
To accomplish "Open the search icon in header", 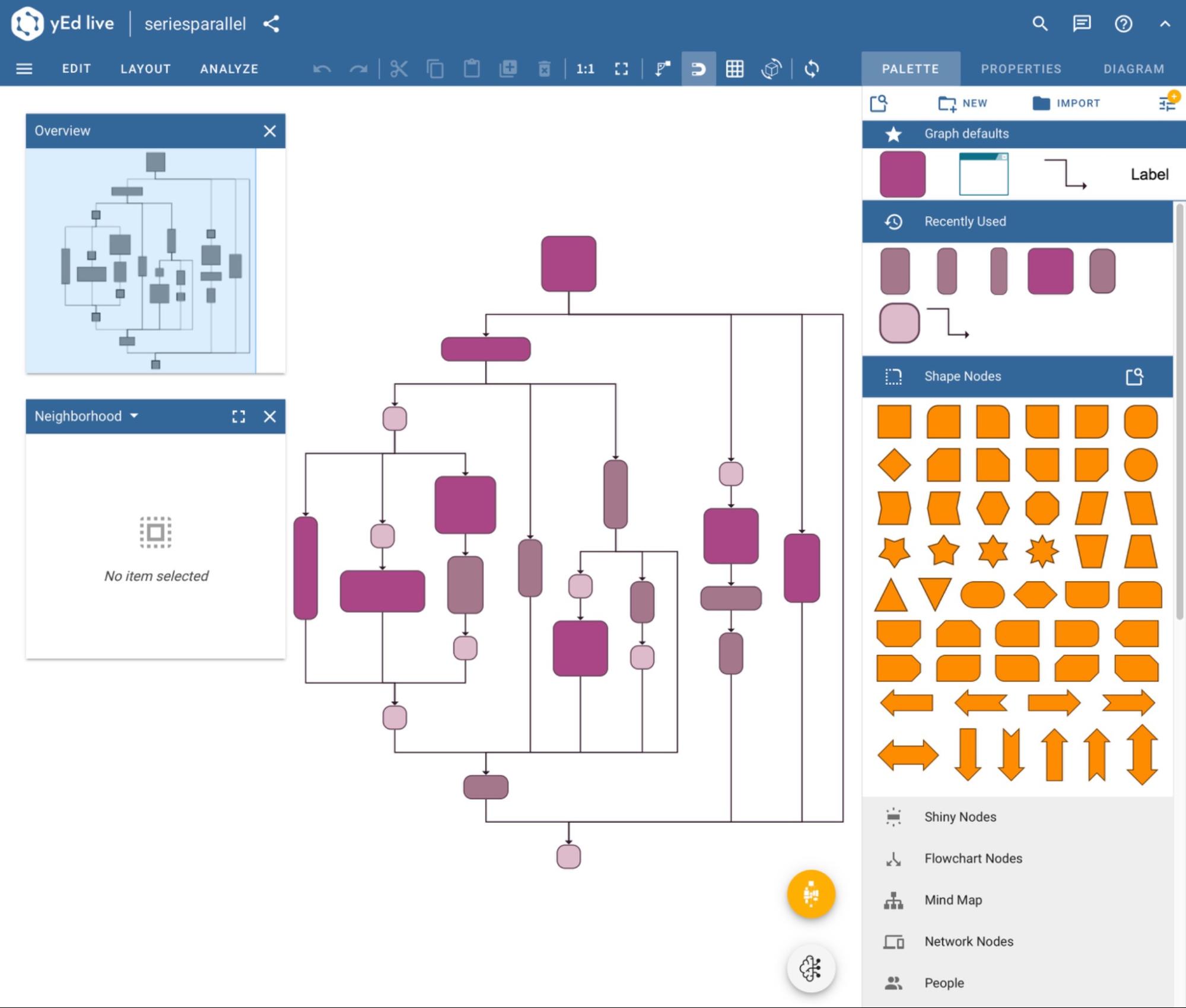I will point(1039,24).
